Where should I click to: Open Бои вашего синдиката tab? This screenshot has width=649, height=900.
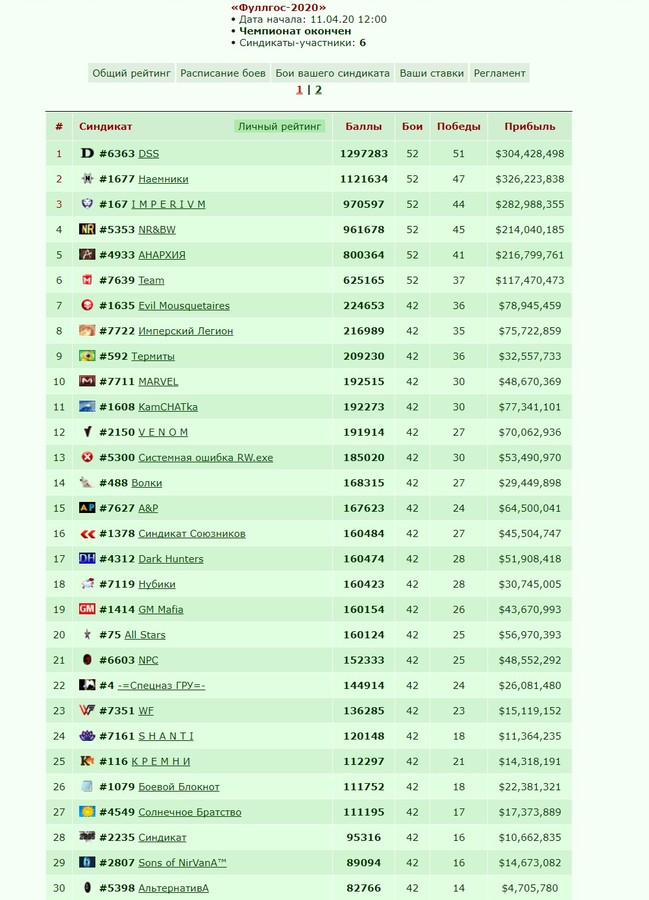(332, 73)
